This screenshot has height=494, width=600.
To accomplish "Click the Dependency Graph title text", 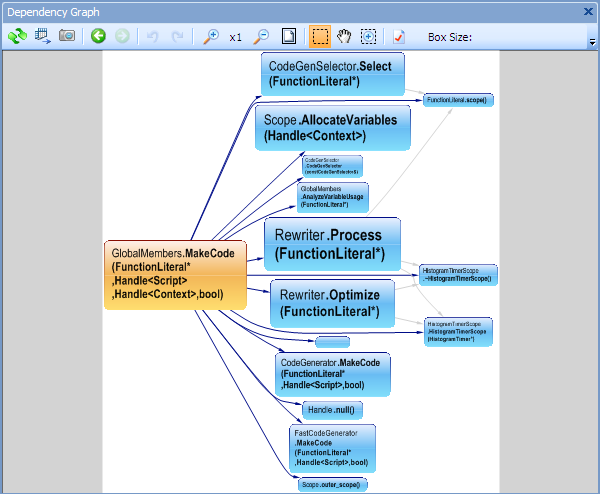I will [x=53, y=12].
